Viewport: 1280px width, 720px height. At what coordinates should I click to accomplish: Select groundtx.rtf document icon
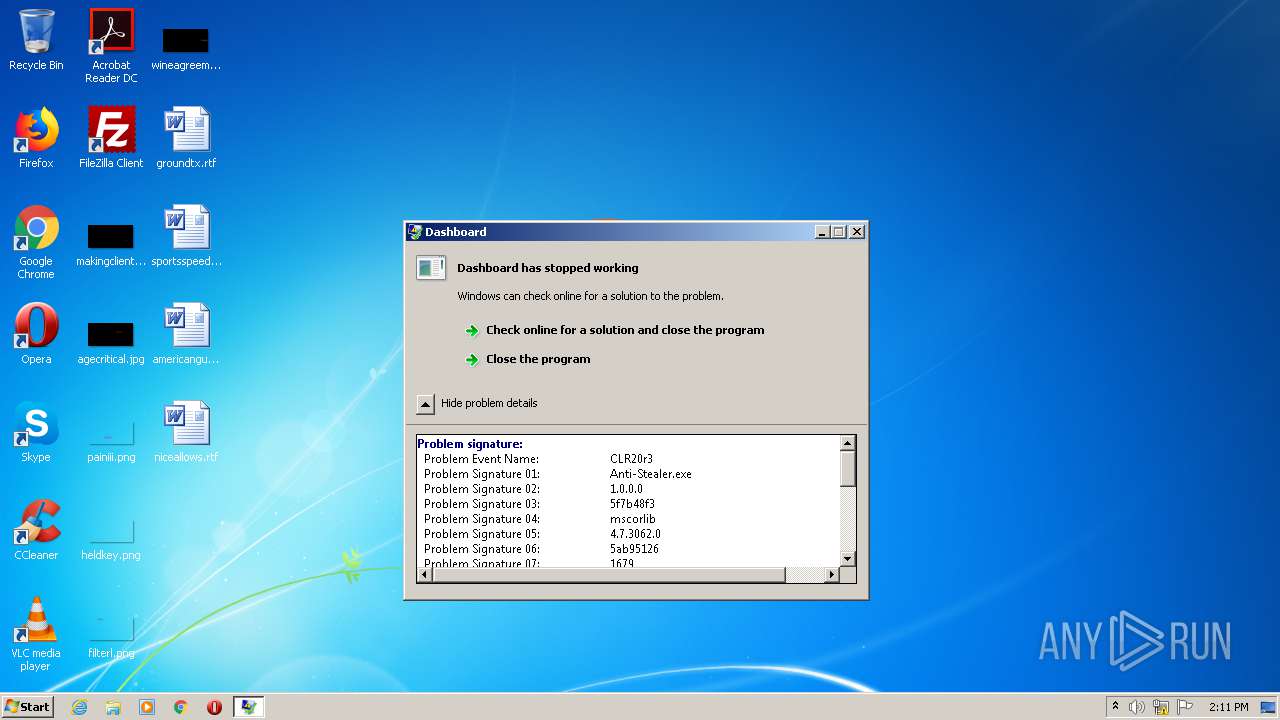186,138
